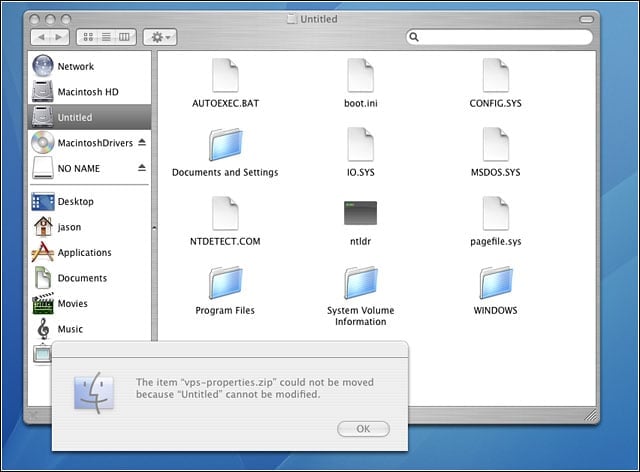Click the WINDOWS folder name label
The height and width of the screenshot is (472, 640).
(496, 310)
